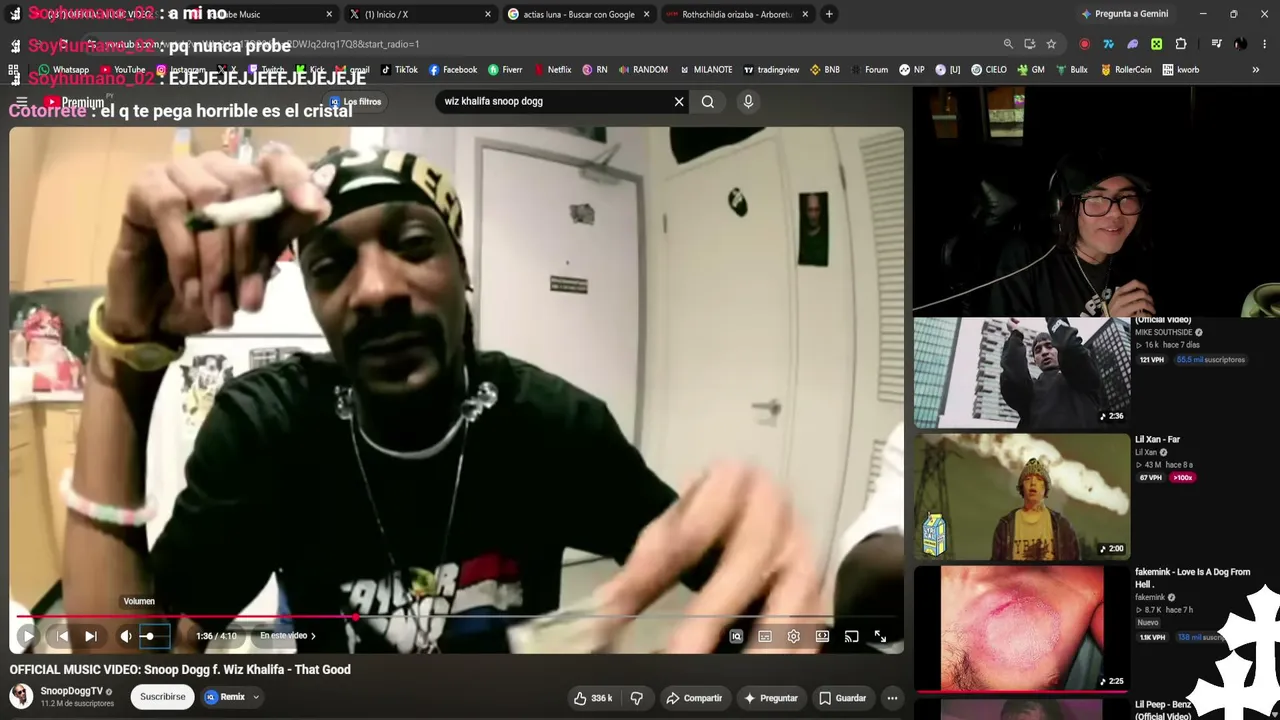Click the 'Lil Xan - Far' title
Image resolution: width=1280 pixels, height=720 pixels.
(x=1157, y=439)
